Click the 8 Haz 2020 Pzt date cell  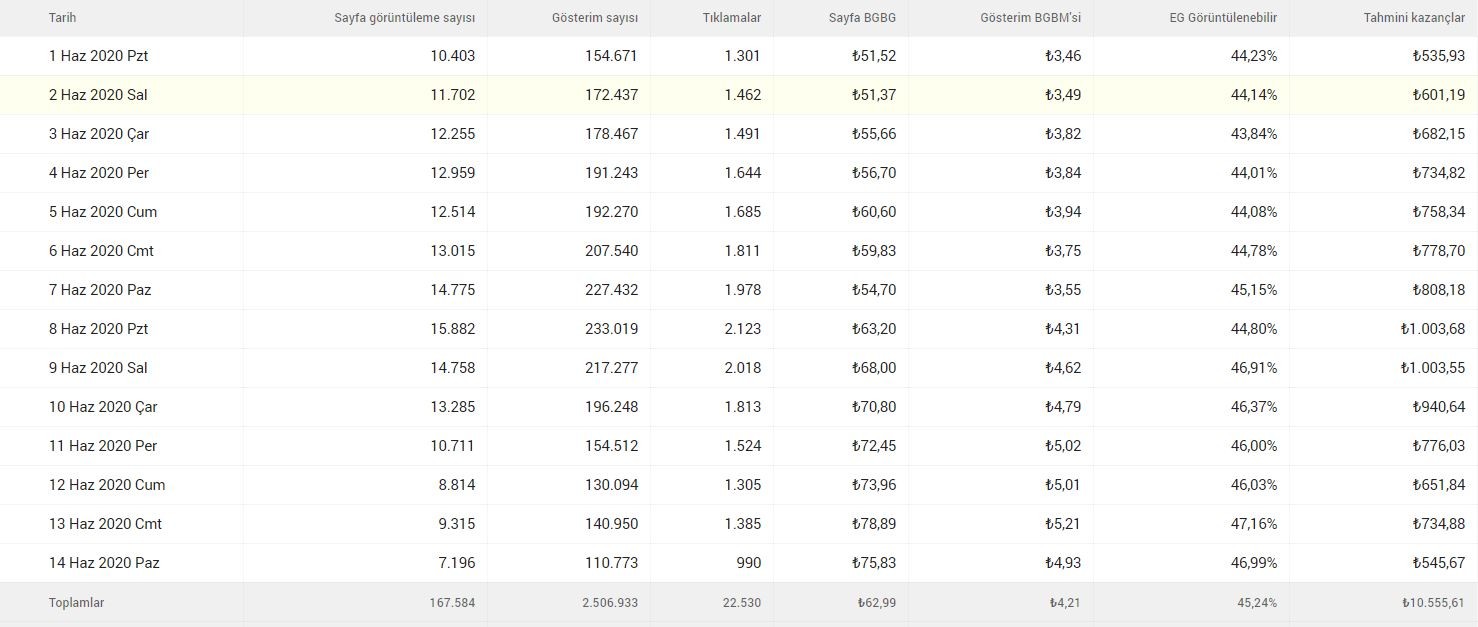coord(99,329)
